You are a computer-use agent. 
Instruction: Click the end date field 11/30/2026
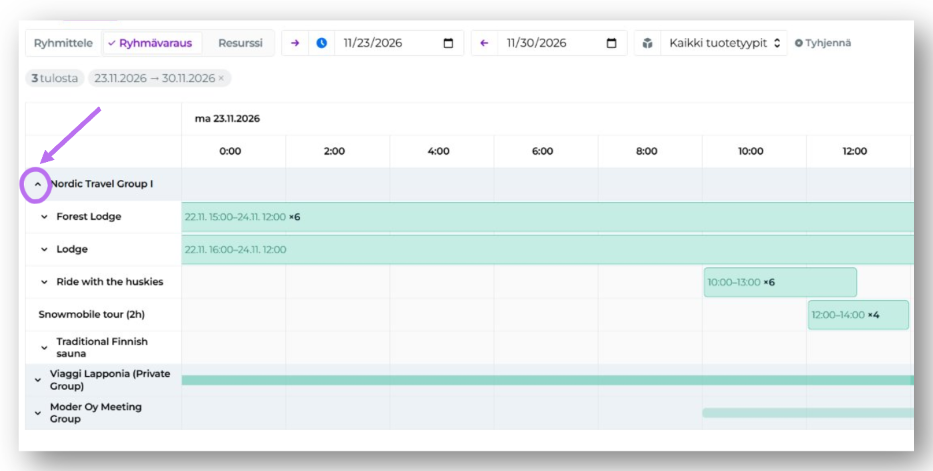coord(562,43)
